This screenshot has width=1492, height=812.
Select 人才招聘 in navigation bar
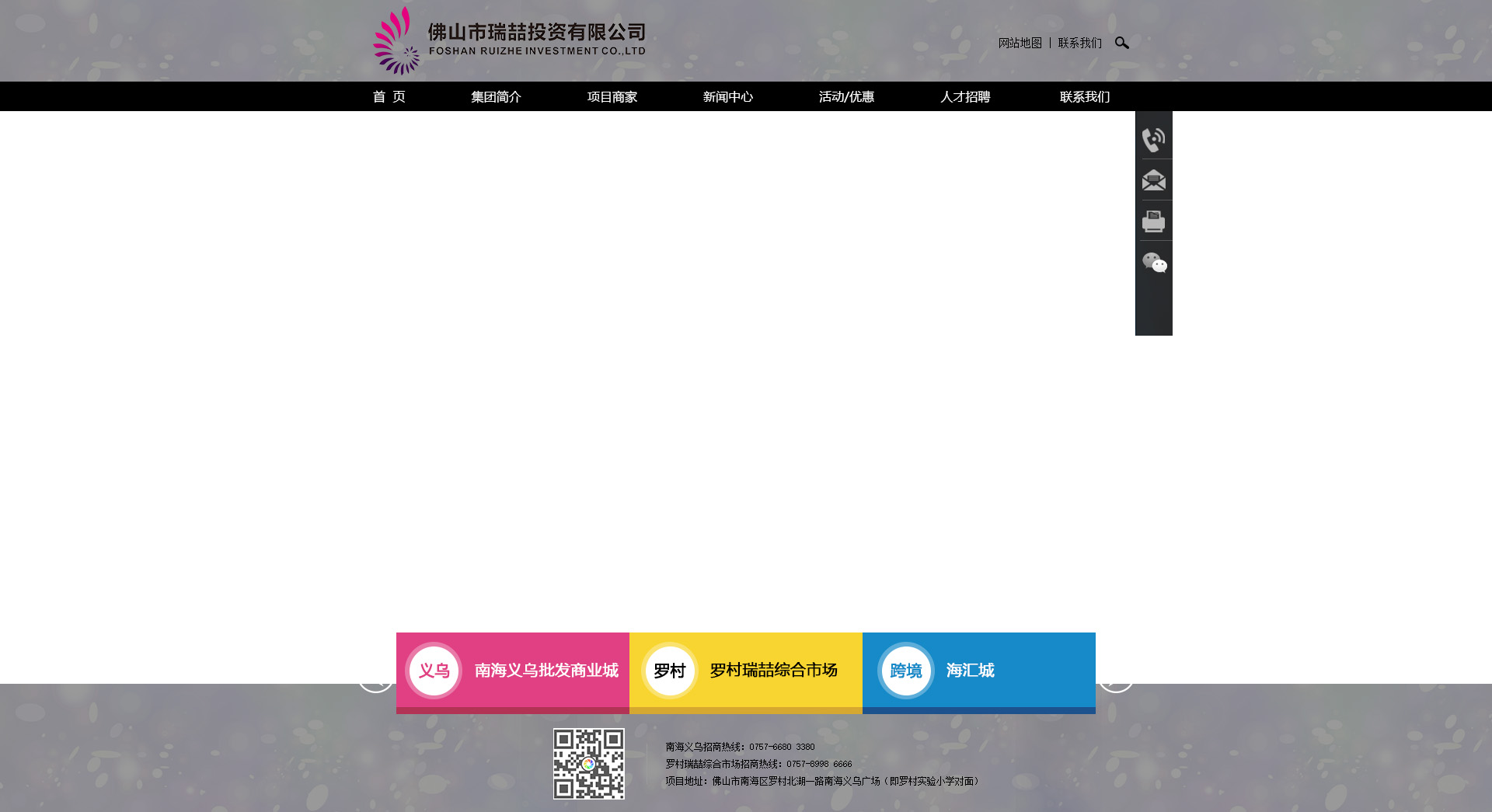[x=965, y=97]
